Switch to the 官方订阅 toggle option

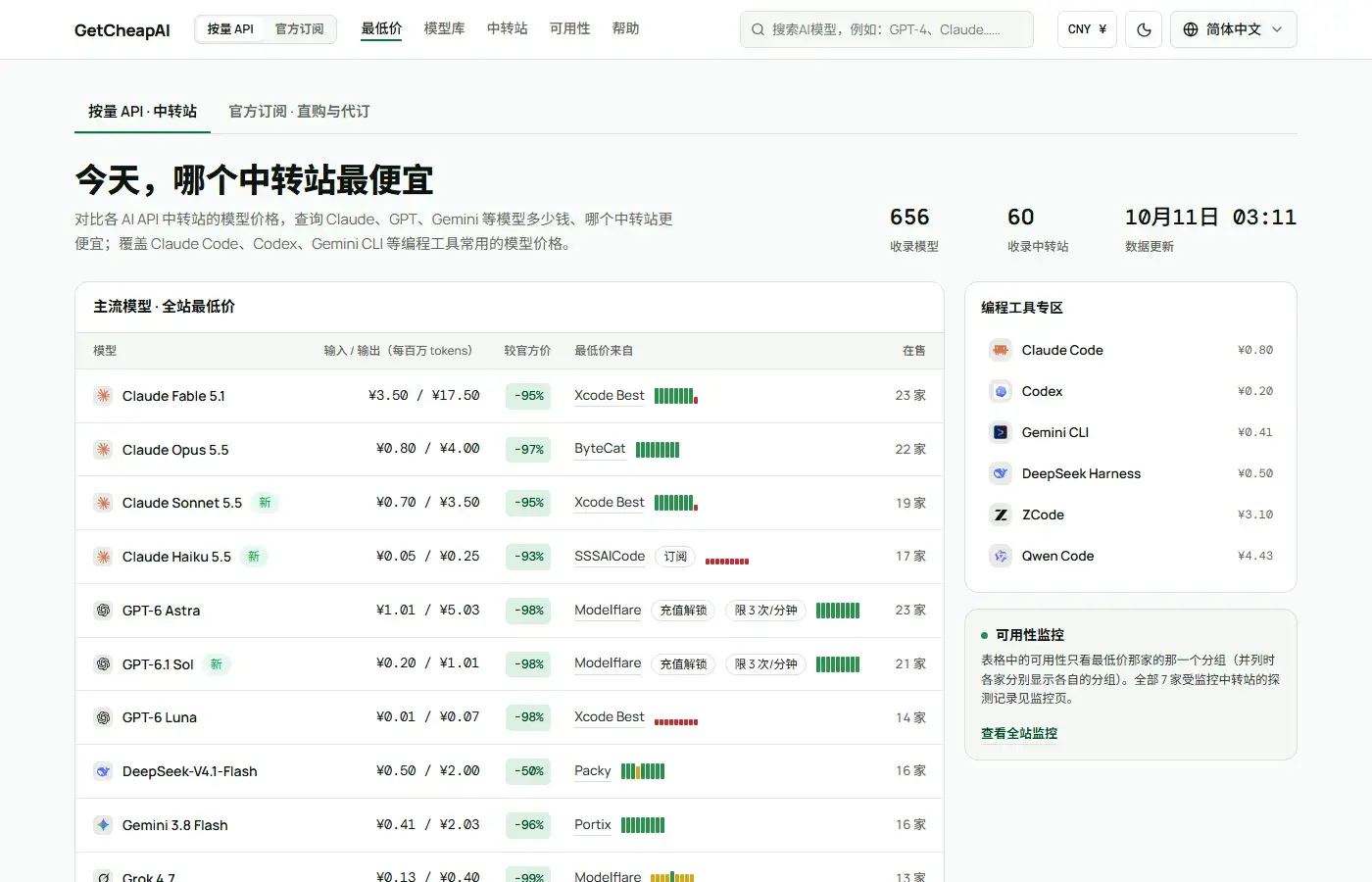point(299,29)
